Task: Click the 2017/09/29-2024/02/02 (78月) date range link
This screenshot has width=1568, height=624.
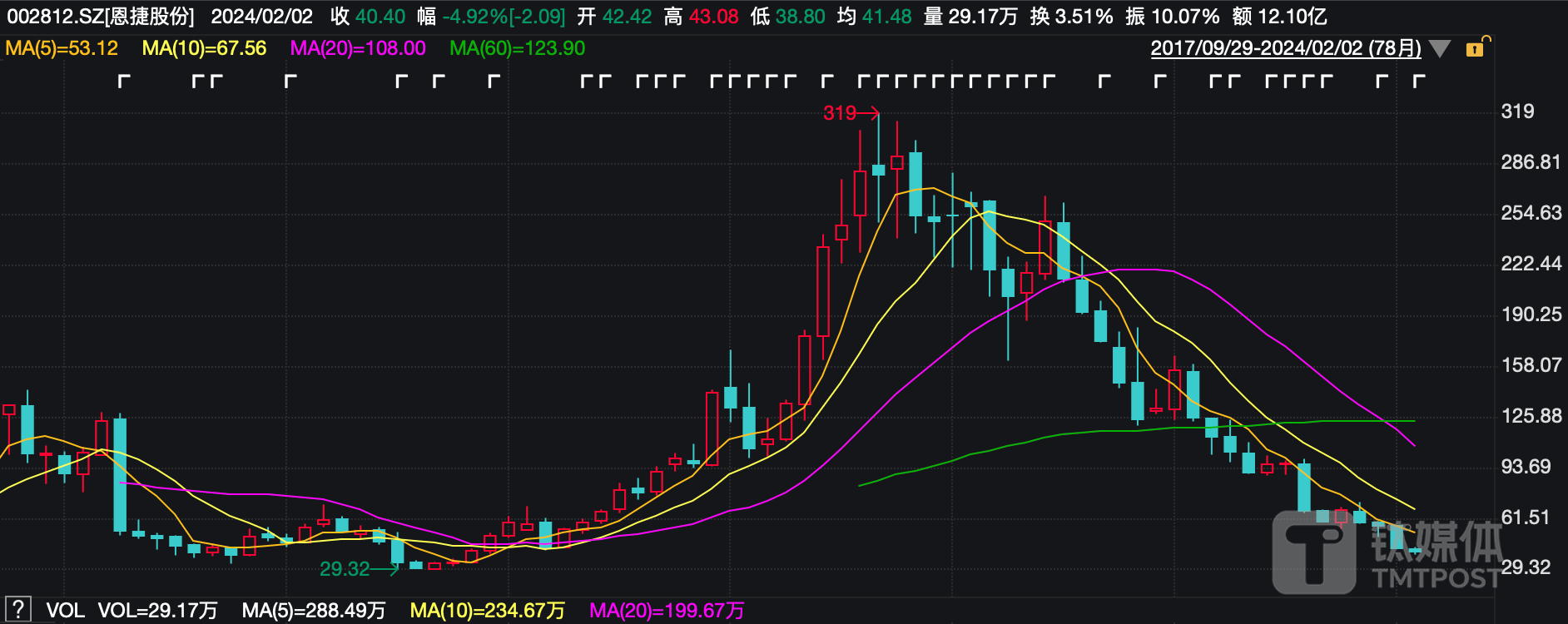Action: point(1286,48)
